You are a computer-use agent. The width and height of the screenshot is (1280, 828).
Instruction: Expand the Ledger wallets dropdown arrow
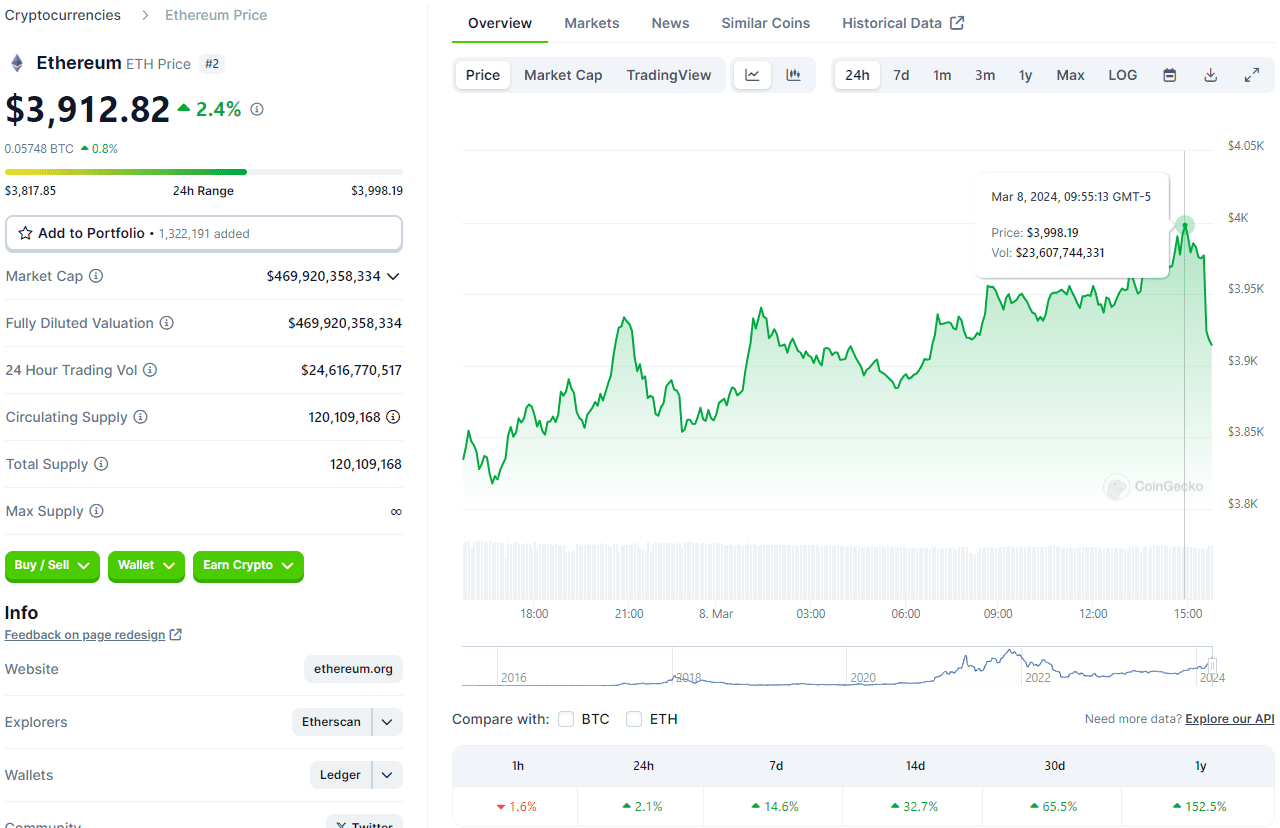388,775
